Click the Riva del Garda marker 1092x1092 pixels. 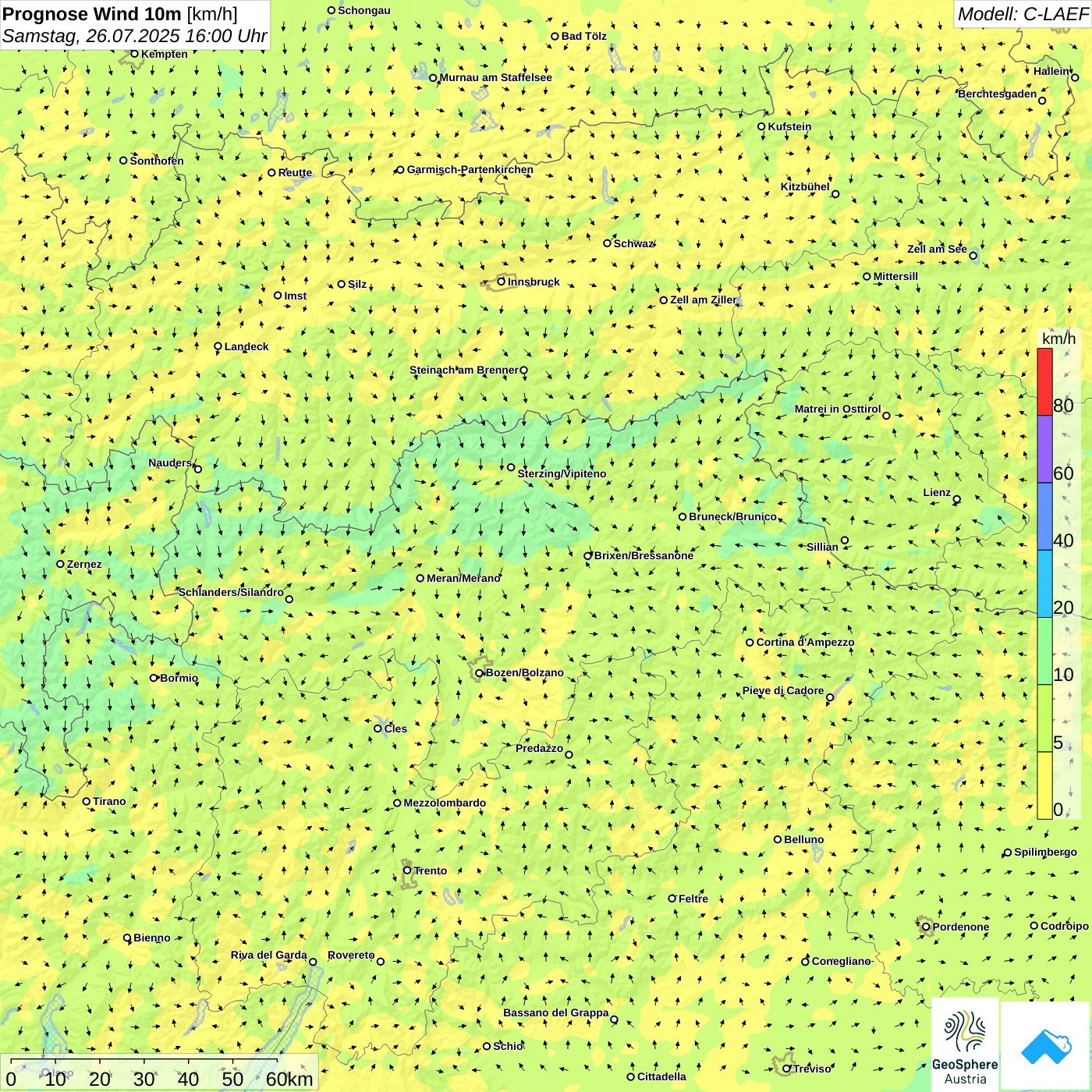(x=313, y=962)
